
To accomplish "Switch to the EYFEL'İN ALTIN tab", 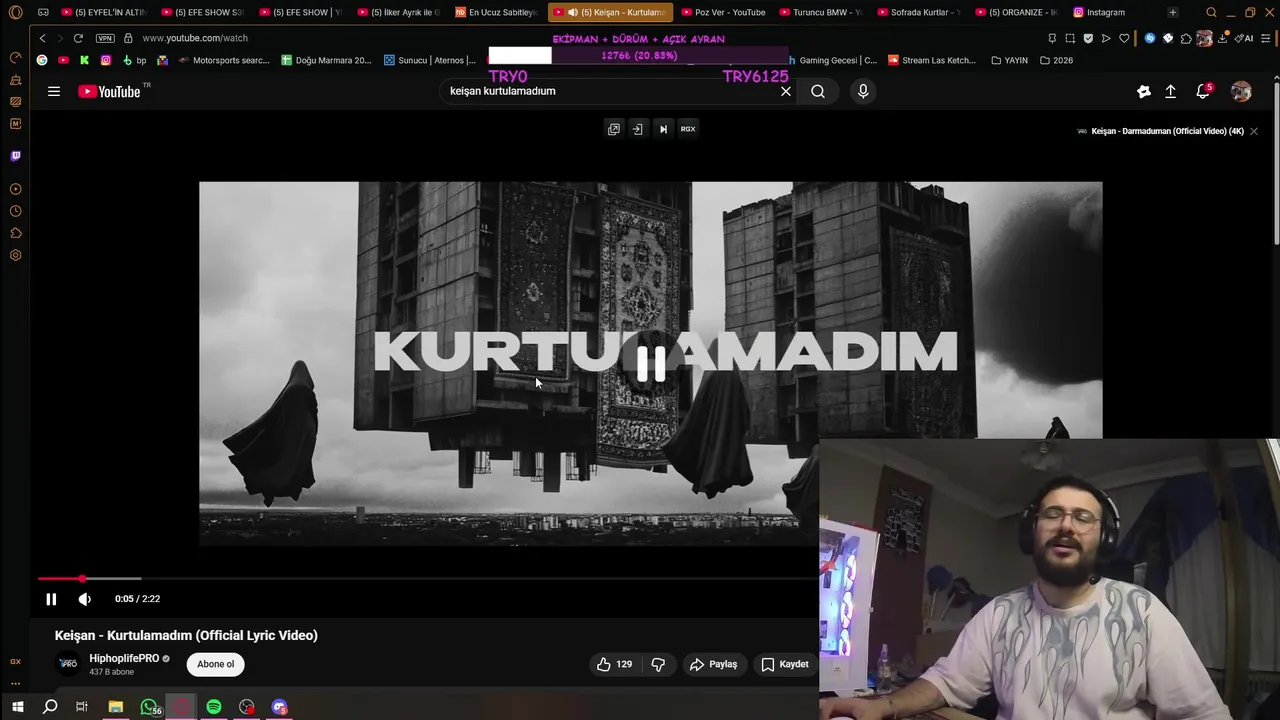I will 104,12.
